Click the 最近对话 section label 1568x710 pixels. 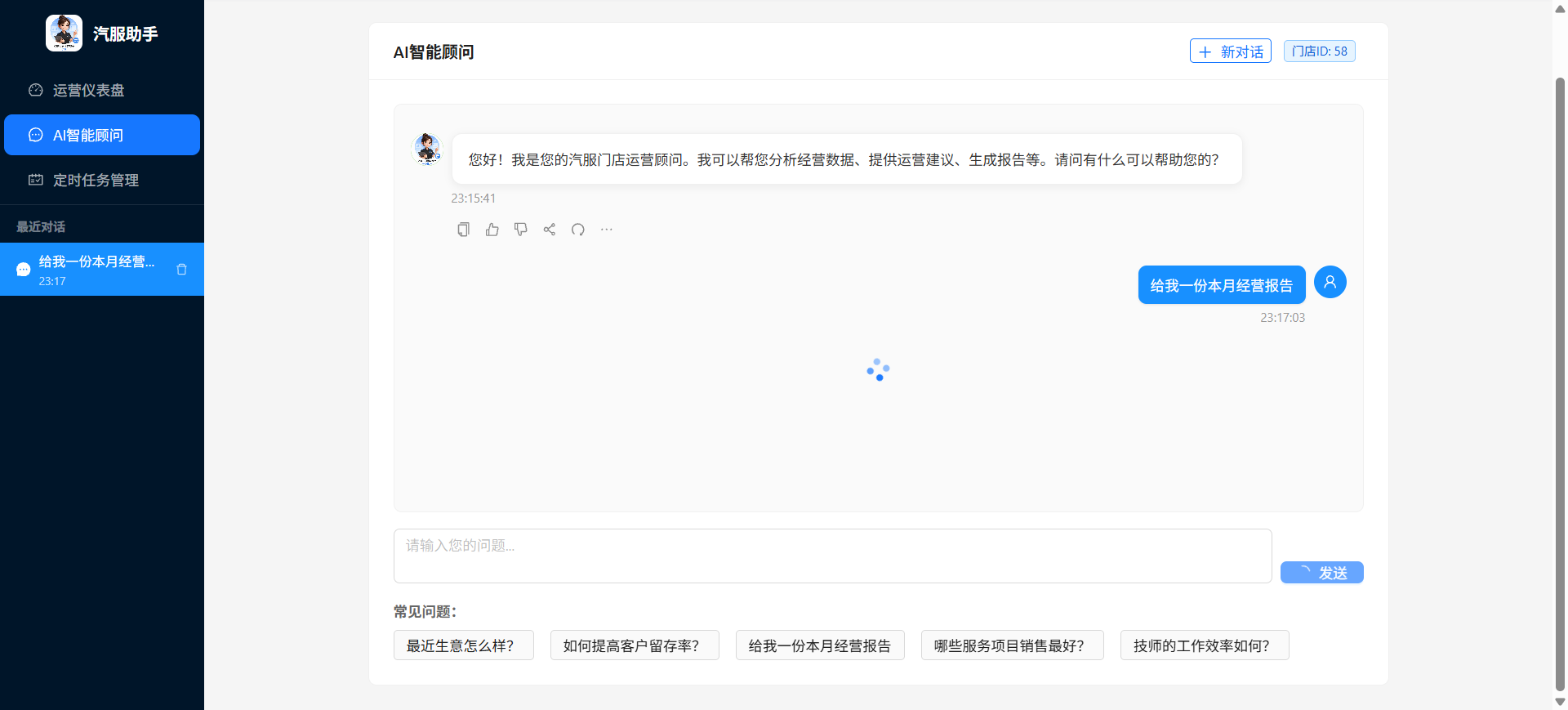(41, 226)
